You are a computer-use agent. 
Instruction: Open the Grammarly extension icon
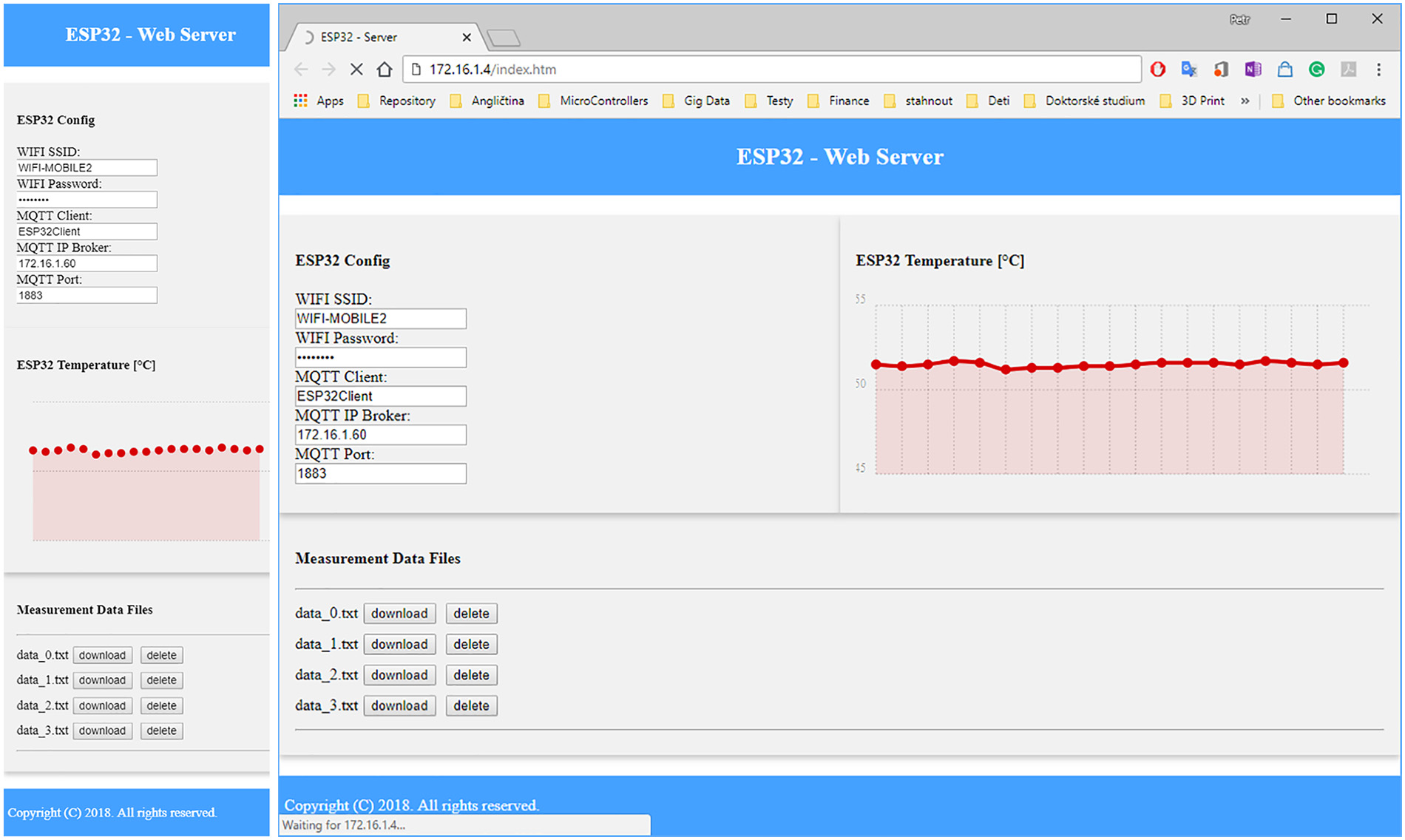[x=1317, y=70]
